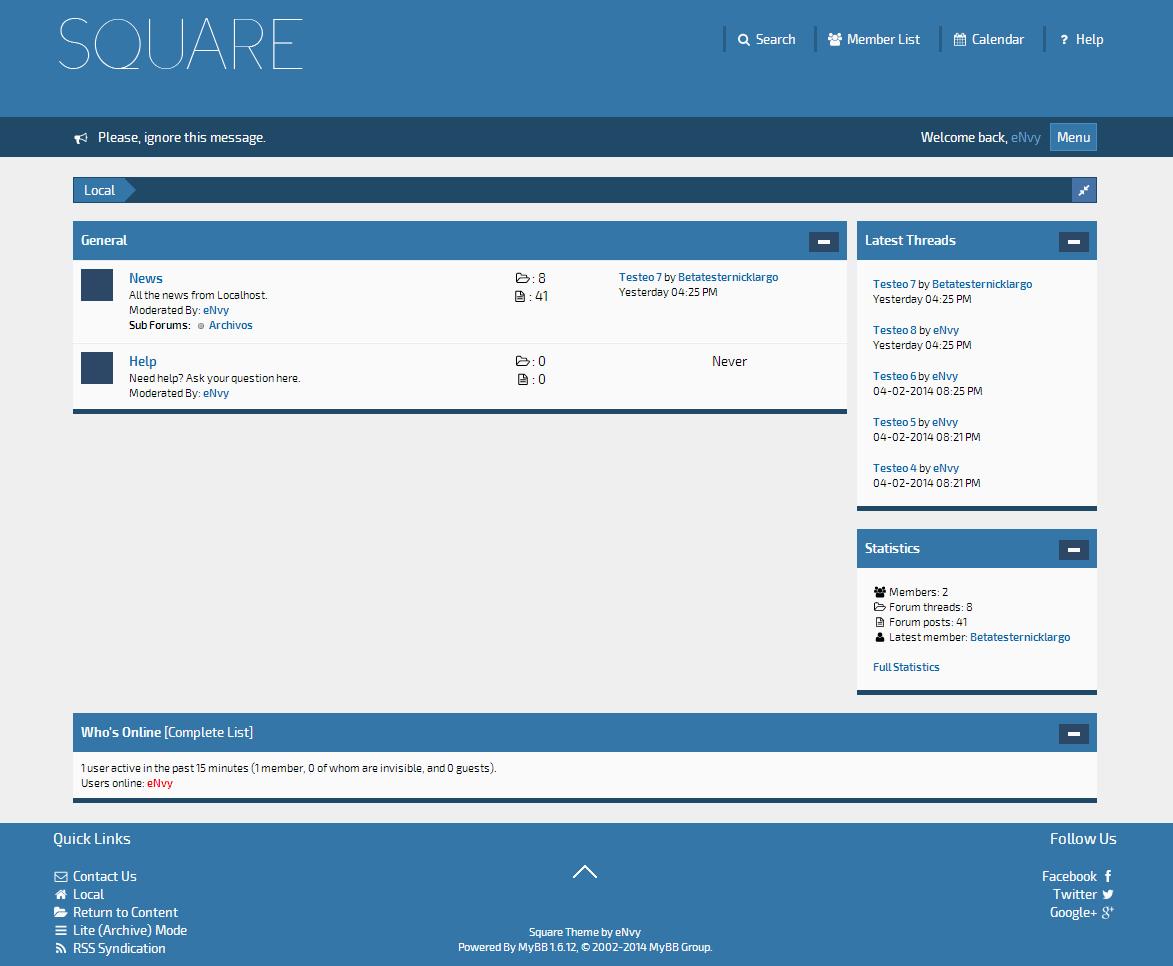Open Full Statistics
This screenshot has height=966, width=1173.
pos(906,667)
